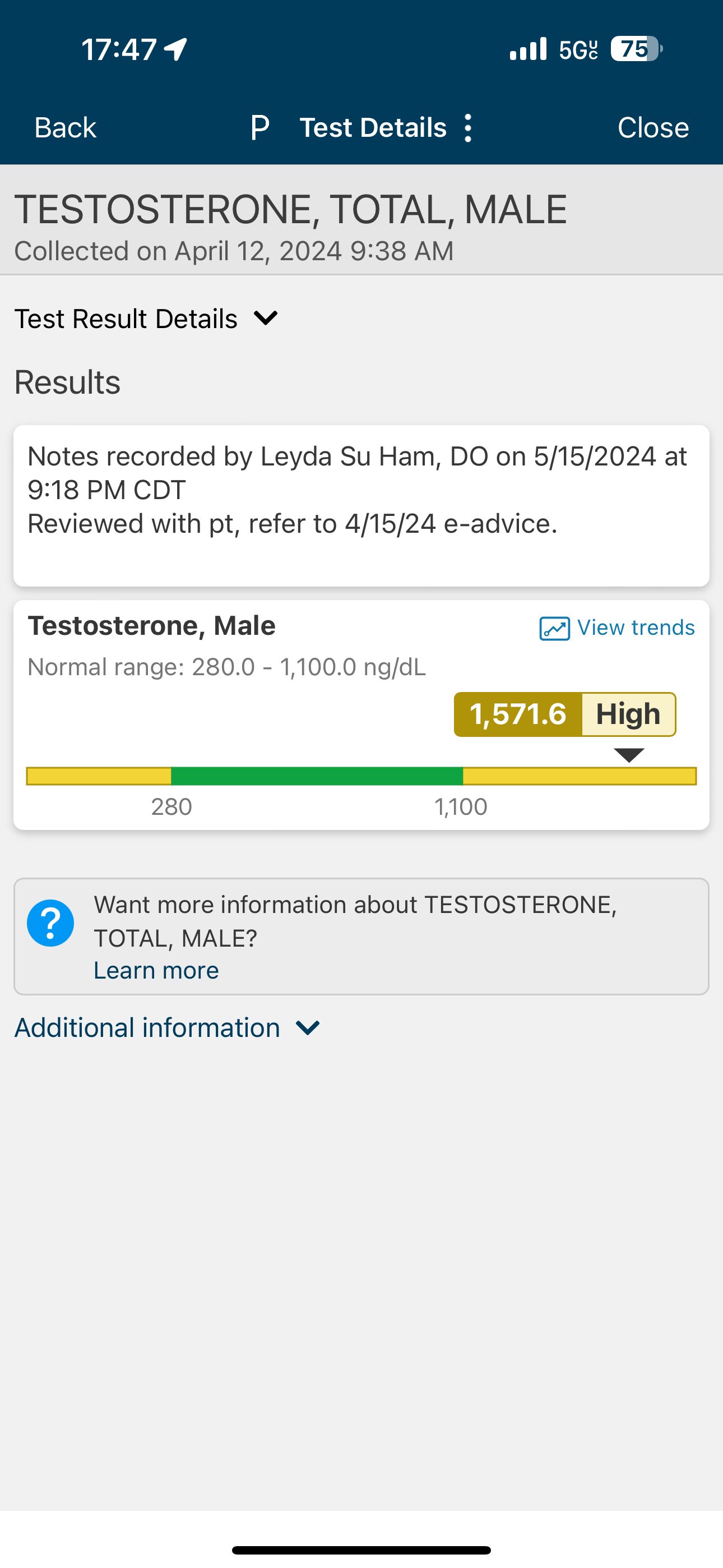Tap the location arrow icon beside time
723x1568 pixels.
tap(176, 49)
